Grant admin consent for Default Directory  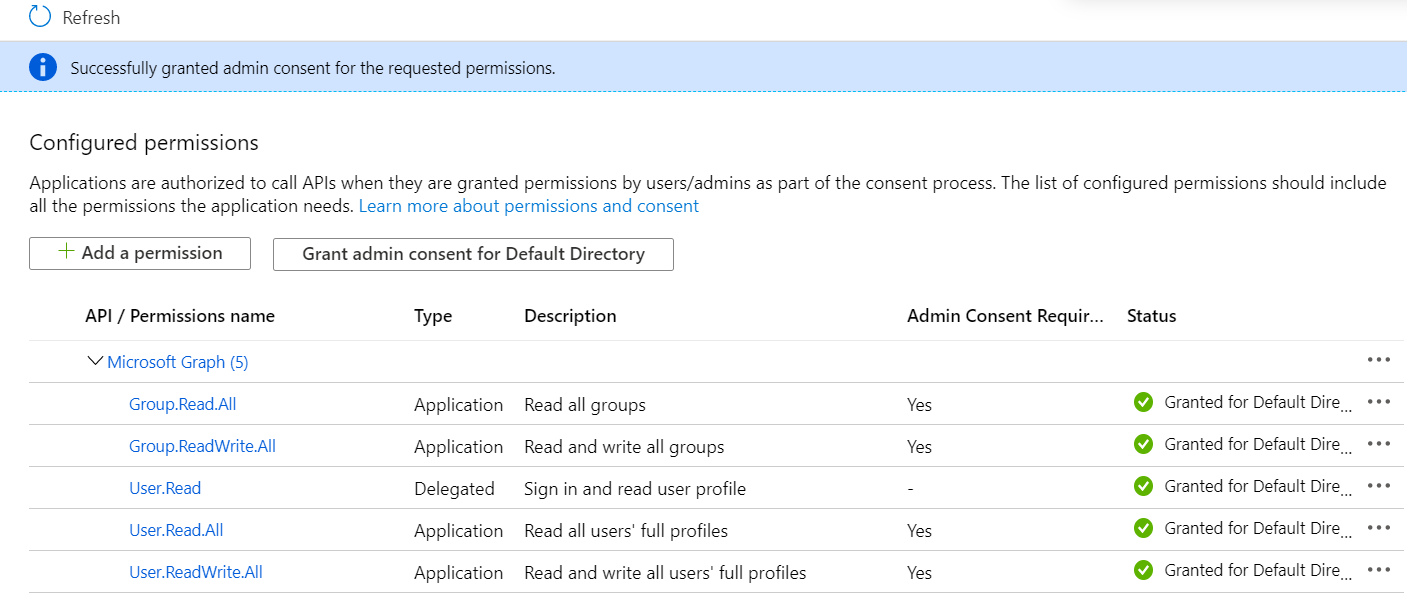pos(473,254)
